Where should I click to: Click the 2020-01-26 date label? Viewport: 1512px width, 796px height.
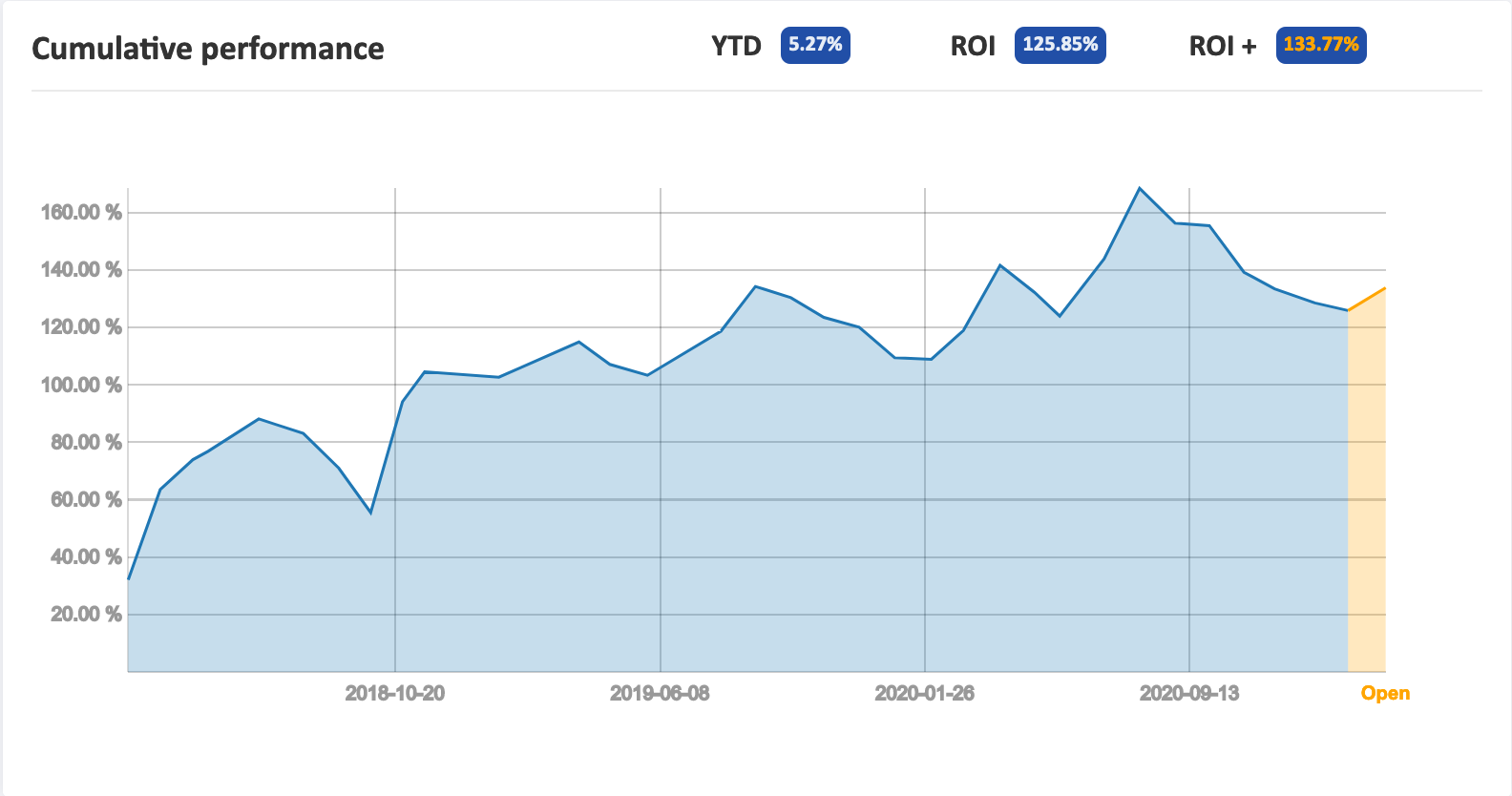click(x=925, y=693)
